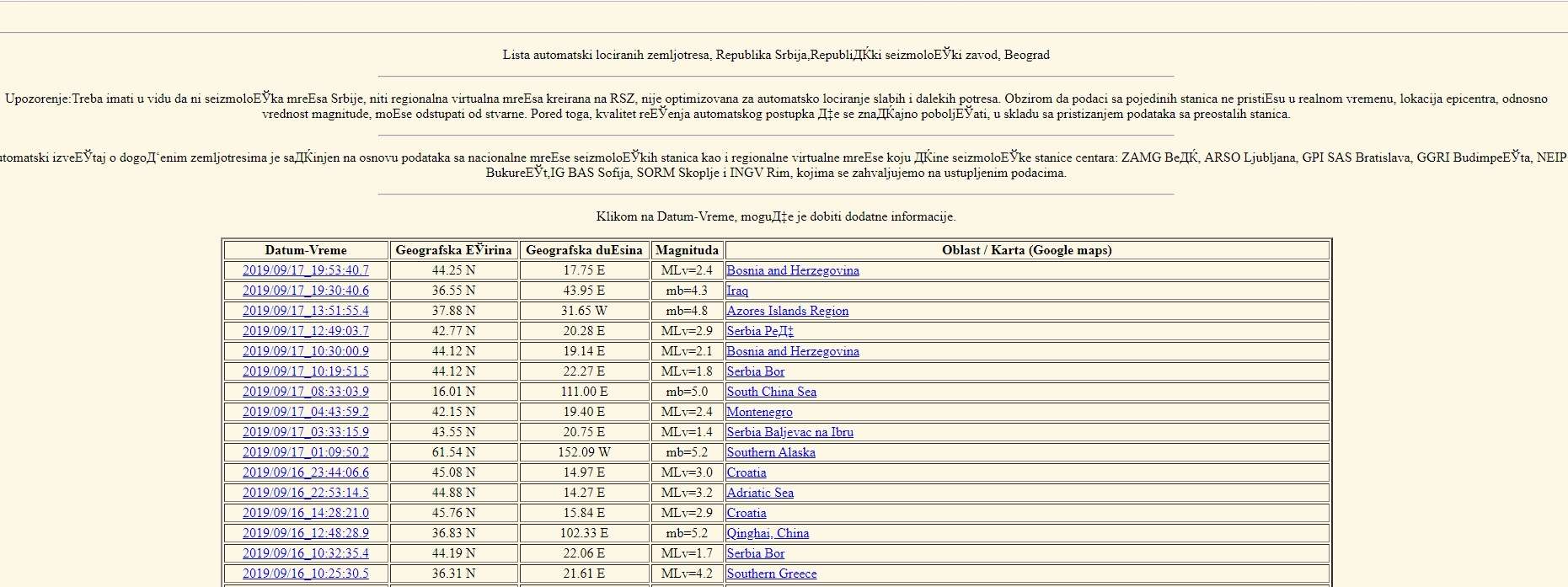Select the Montenegro region link

coord(759,412)
